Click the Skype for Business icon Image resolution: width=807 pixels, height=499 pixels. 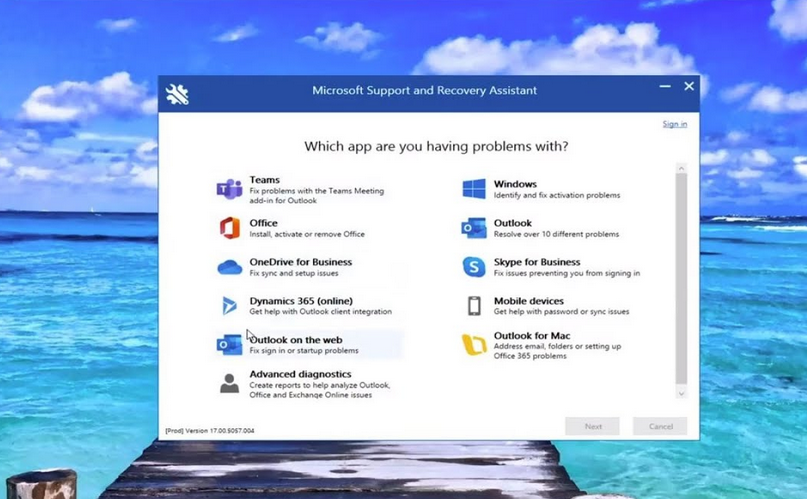[x=473, y=267]
